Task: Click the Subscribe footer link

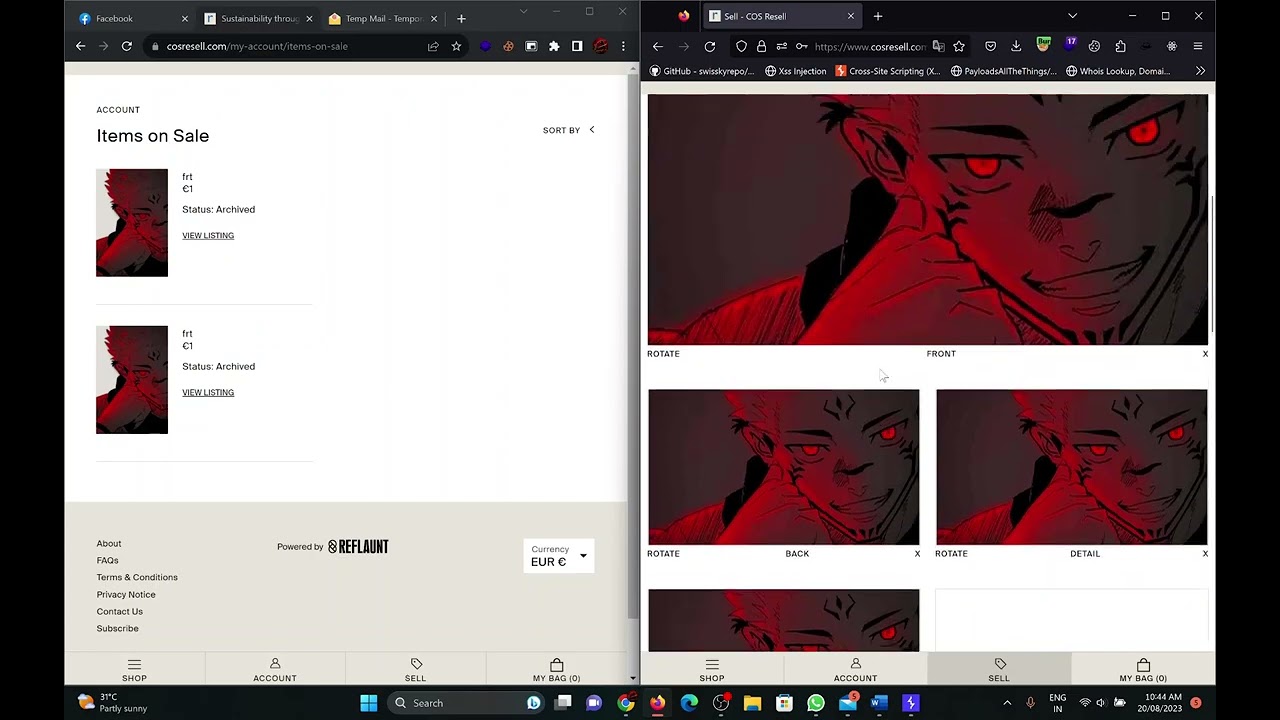Action: point(117,628)
